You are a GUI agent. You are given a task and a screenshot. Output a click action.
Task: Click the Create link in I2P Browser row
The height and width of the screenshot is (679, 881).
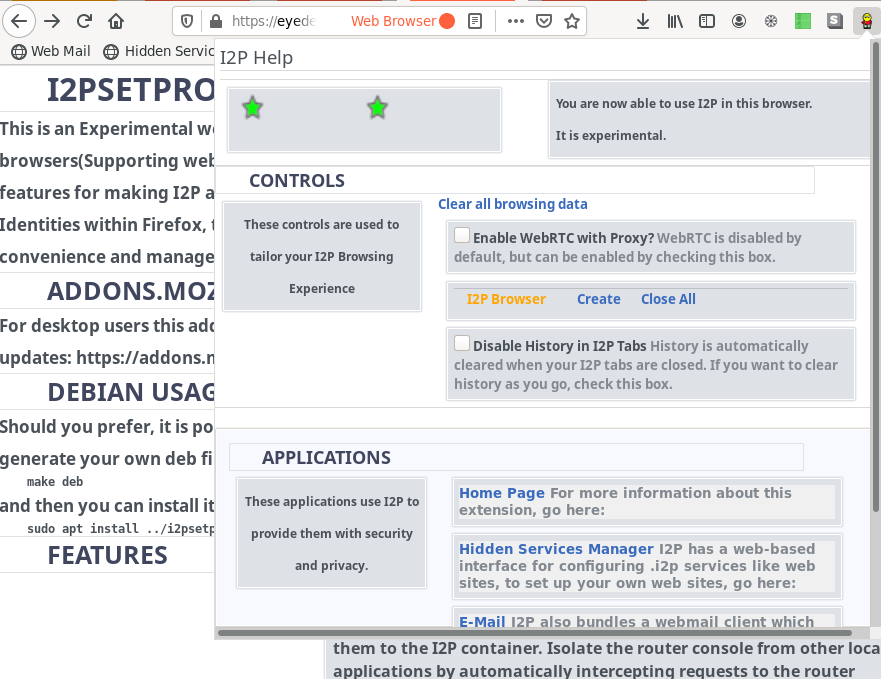click(x=598, y=299)
